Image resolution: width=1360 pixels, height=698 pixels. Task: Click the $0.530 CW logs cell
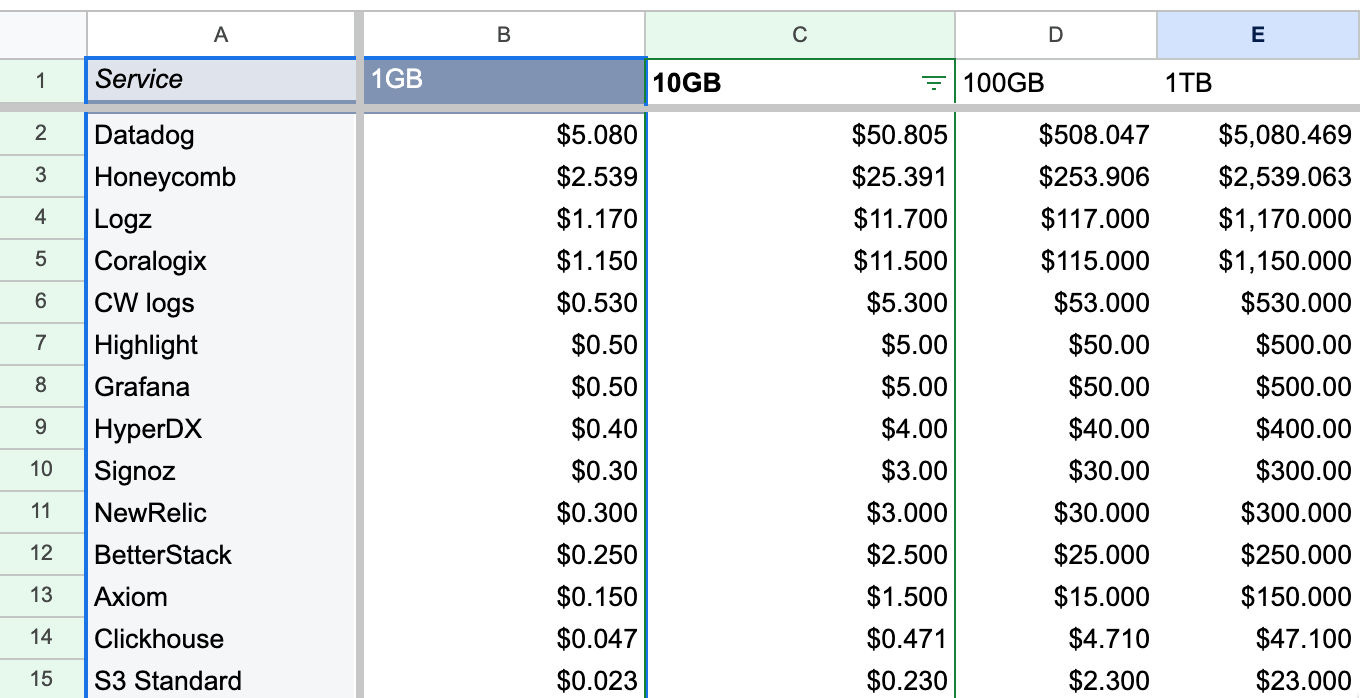click(x=505, y=302)
